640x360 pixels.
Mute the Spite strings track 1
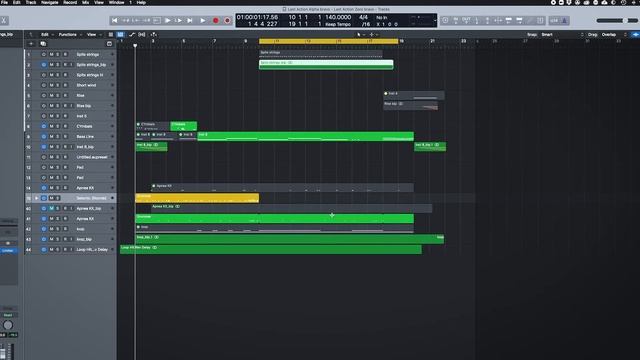tap(51, 54)
